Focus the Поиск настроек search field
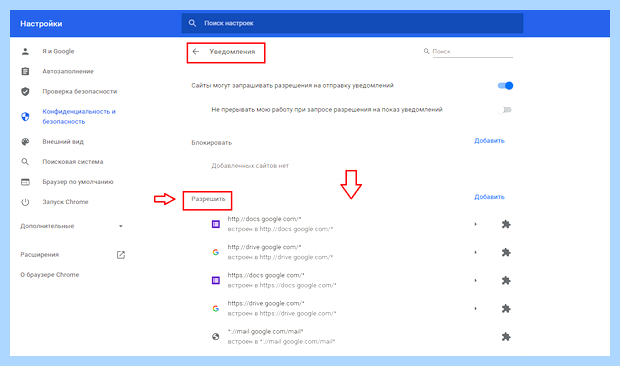Screen dimensions: 620x366 point(352,23)
